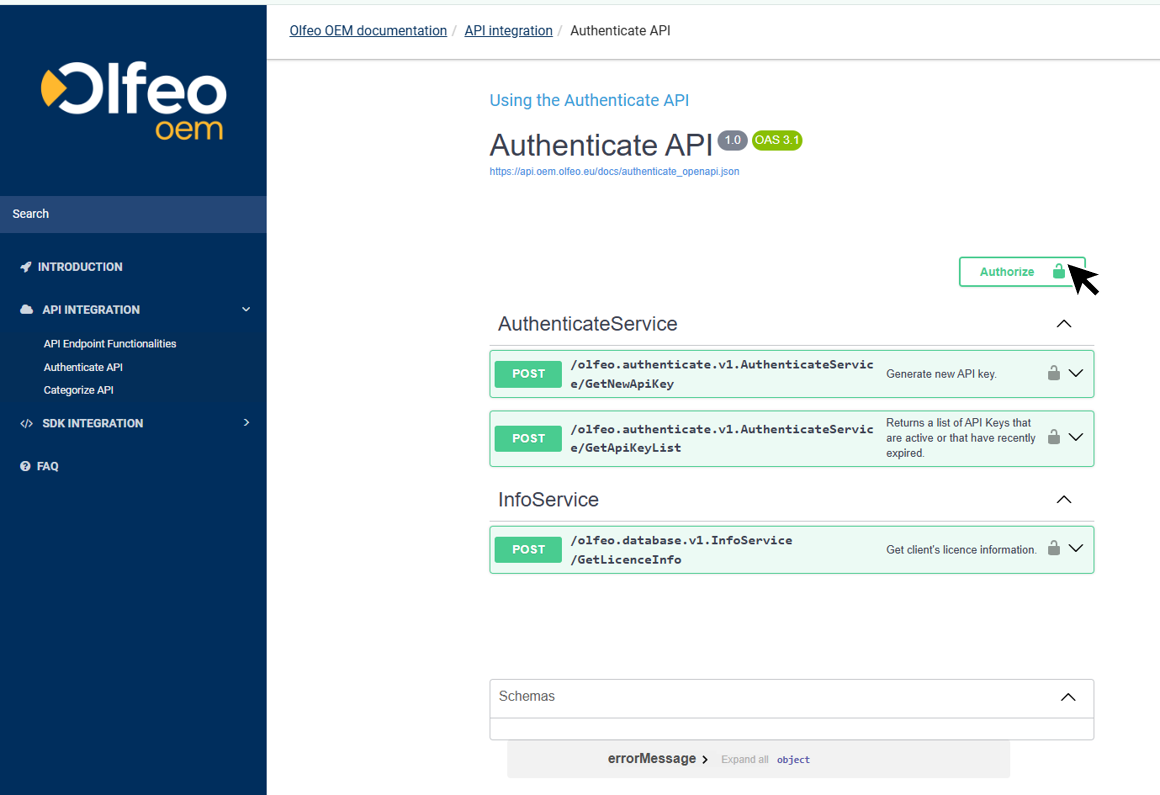Open API Endpoint Functionalities page
The height and width of the screenshot is (795, 1160).
tap(109, 344)
